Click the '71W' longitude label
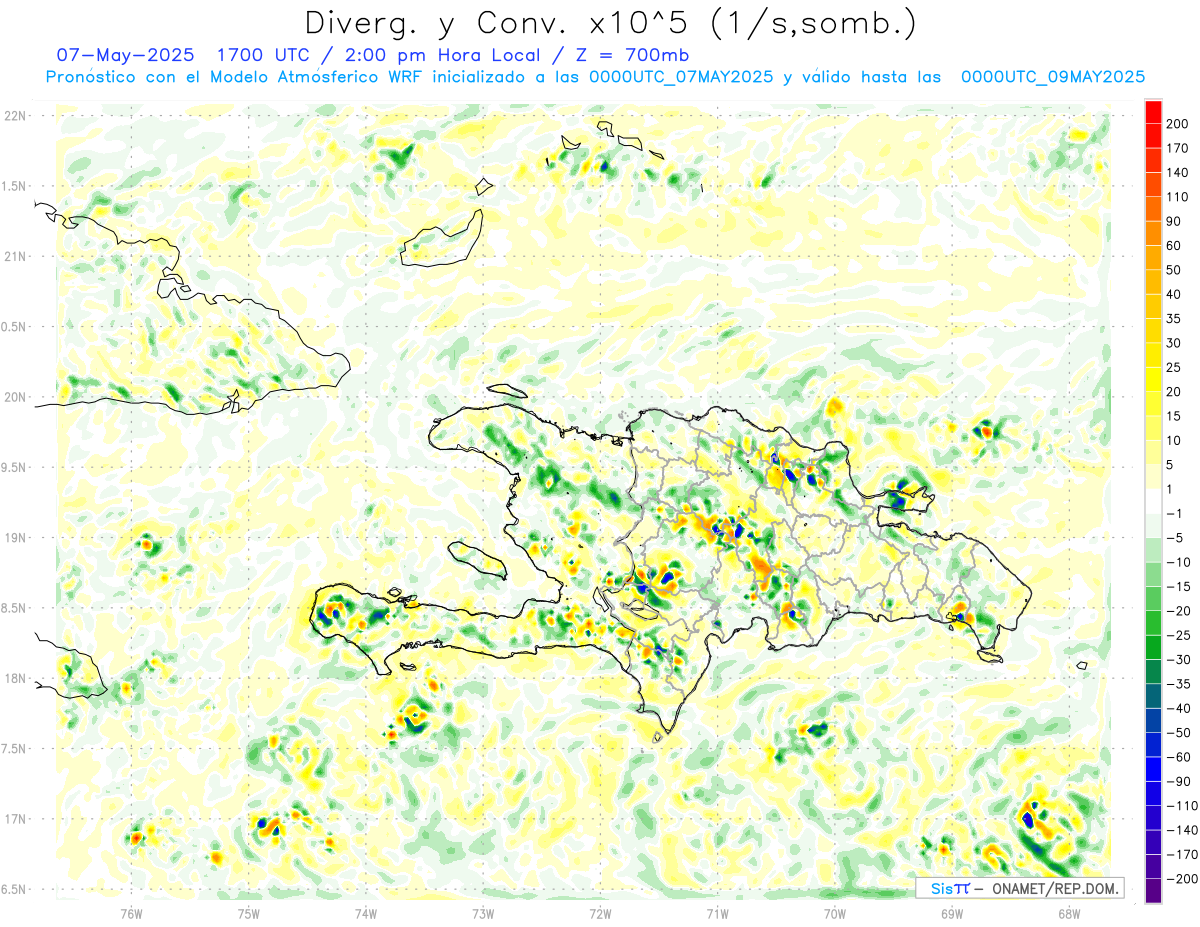The width and height of the screenshot is (1200, 927). click(717, 913)
